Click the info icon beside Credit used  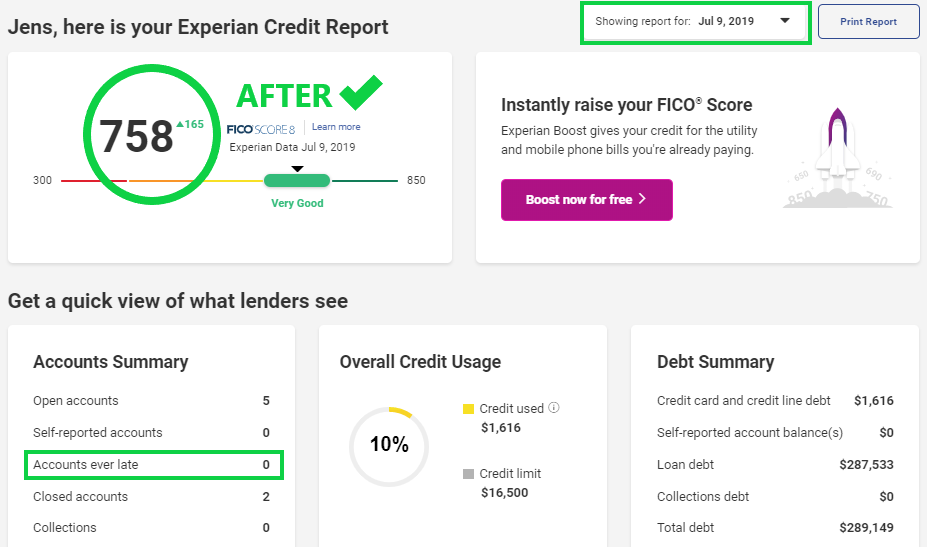[553, 408]
